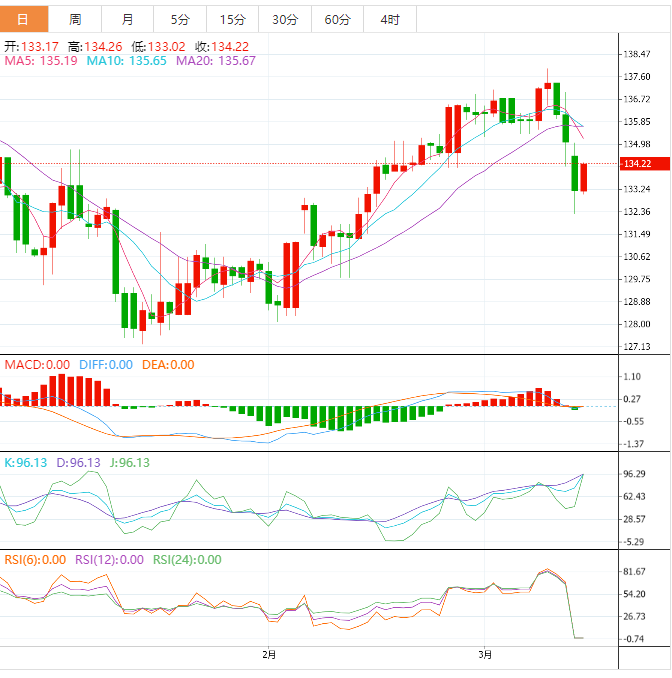This screenshot has height=678, width=672.
Task: Click the 137.60 price axis label
Action: click(x=637, y=77)
